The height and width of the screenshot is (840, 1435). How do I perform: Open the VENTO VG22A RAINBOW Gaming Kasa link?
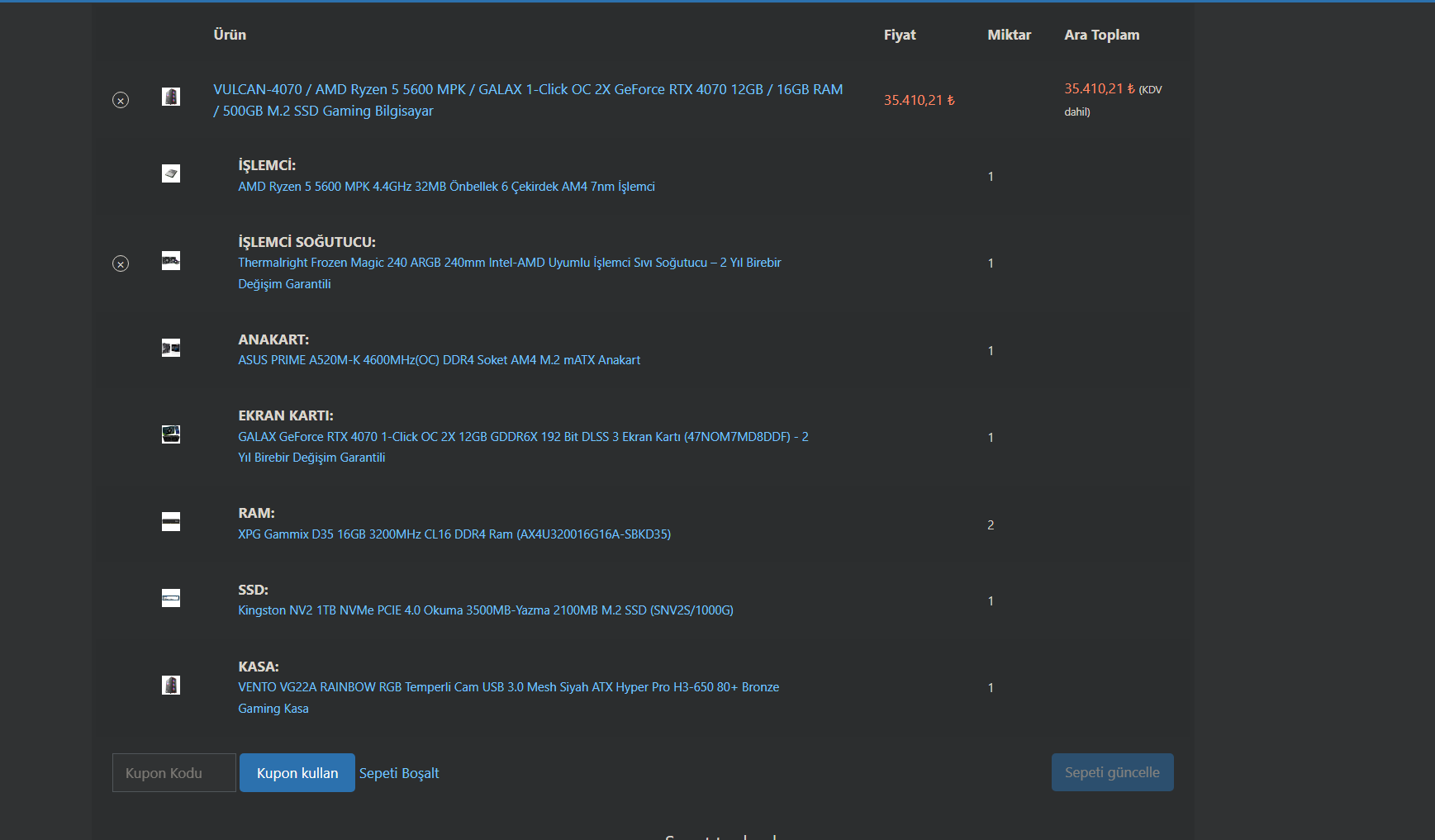(509, 698)
